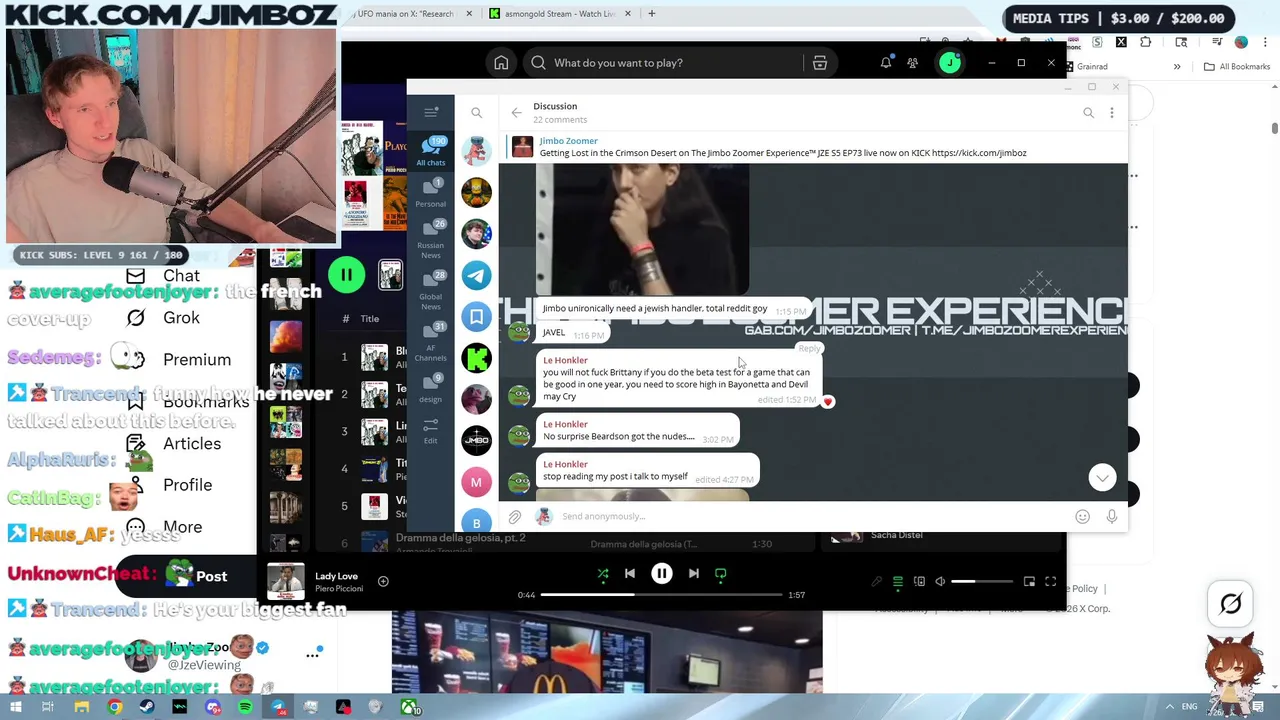Go back from the Discussion view

[516, 113]
